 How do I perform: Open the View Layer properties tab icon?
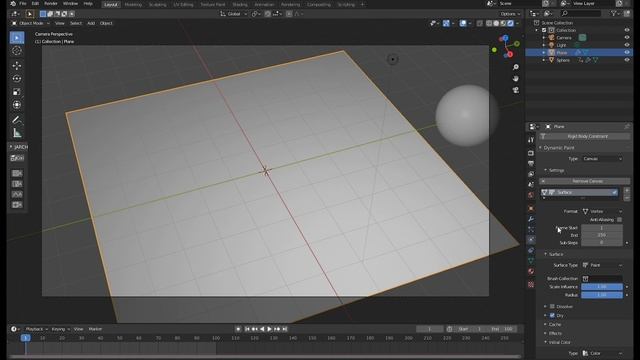pos(531,174)
